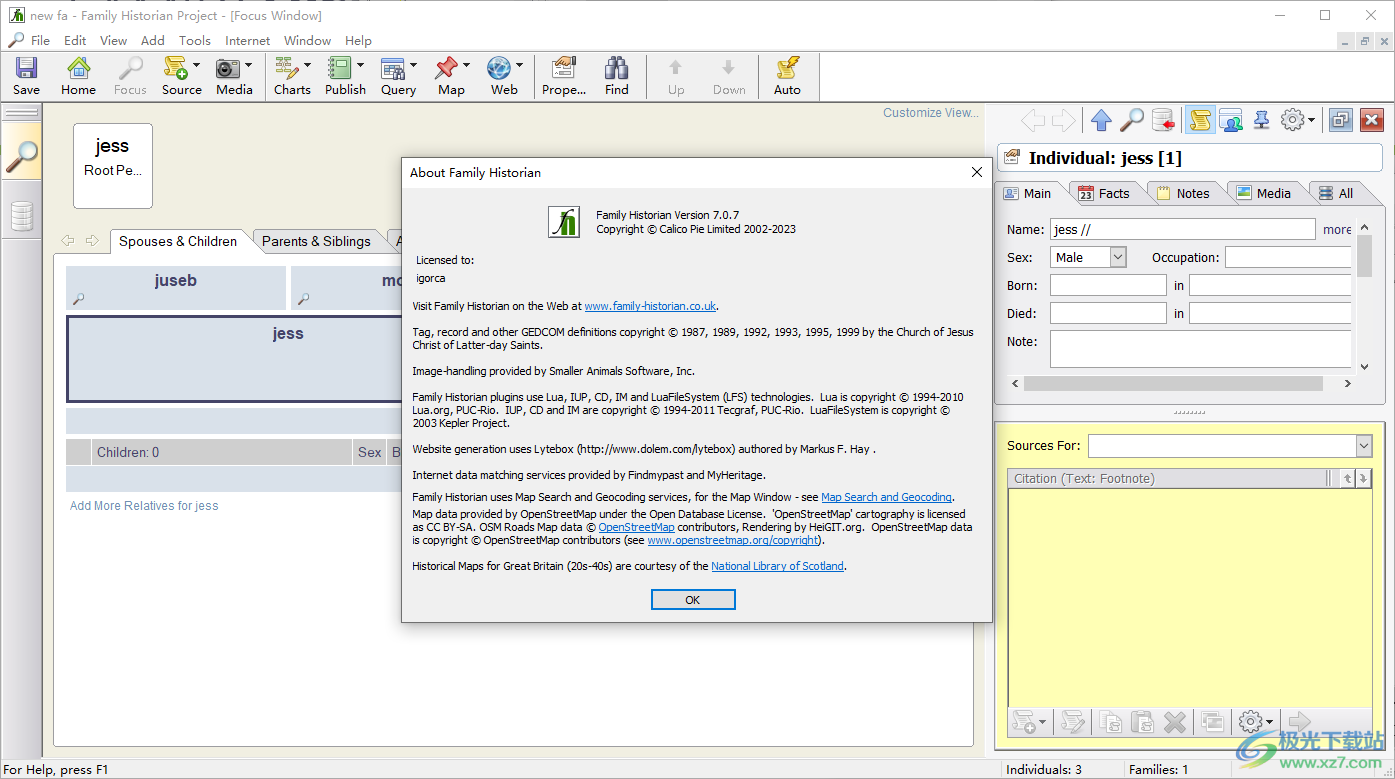Click the Customize View link
The height and width of the screenshot is (779, 1395).
click(930, 113)
